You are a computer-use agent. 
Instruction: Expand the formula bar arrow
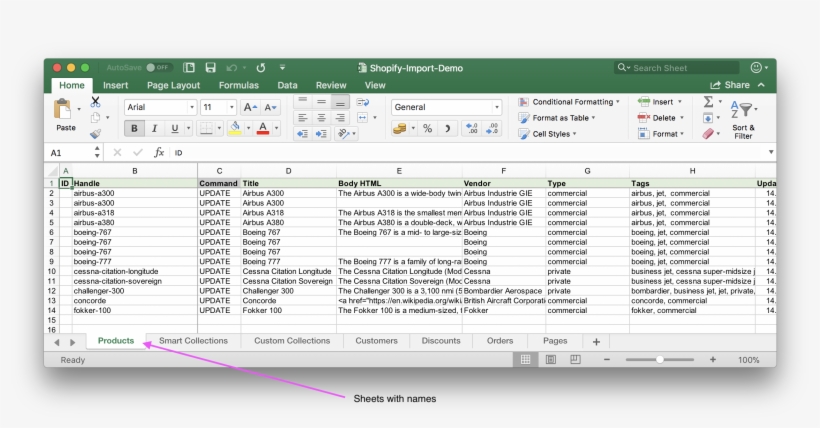coord(771,152)
